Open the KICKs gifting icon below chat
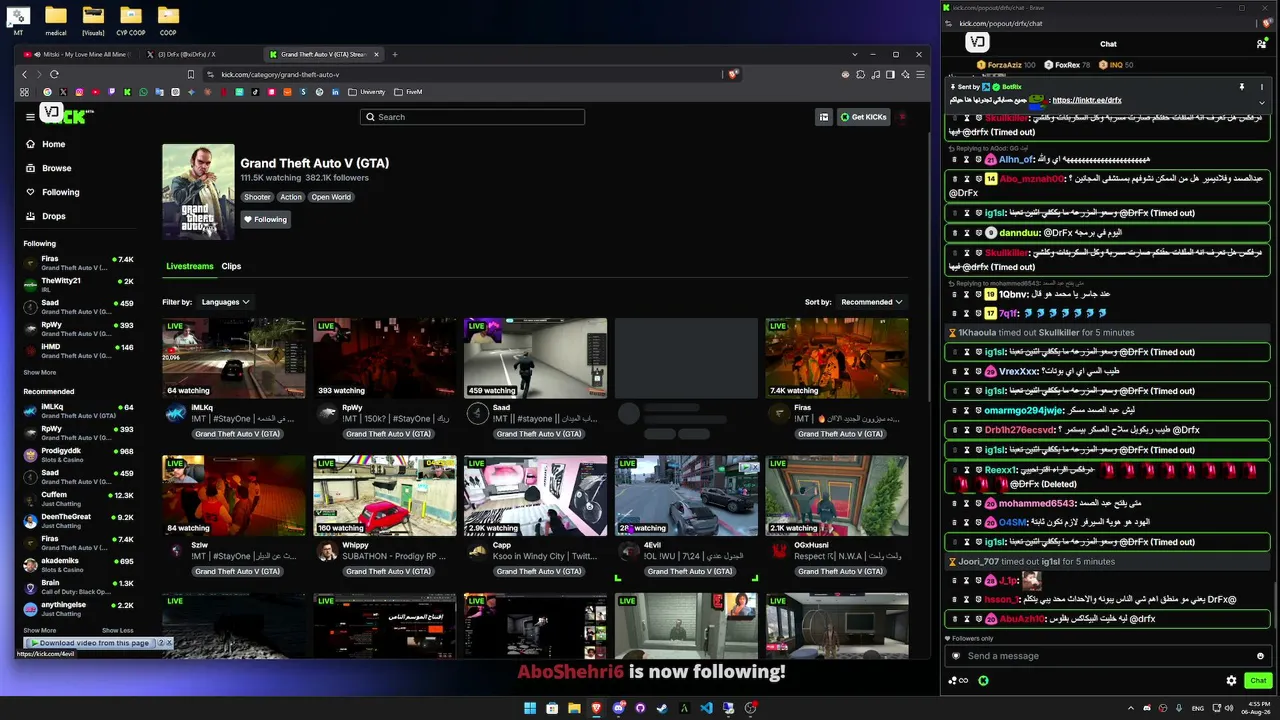Image resolution: width=1280 pixels, height=720 pixels. pos(984,681)
